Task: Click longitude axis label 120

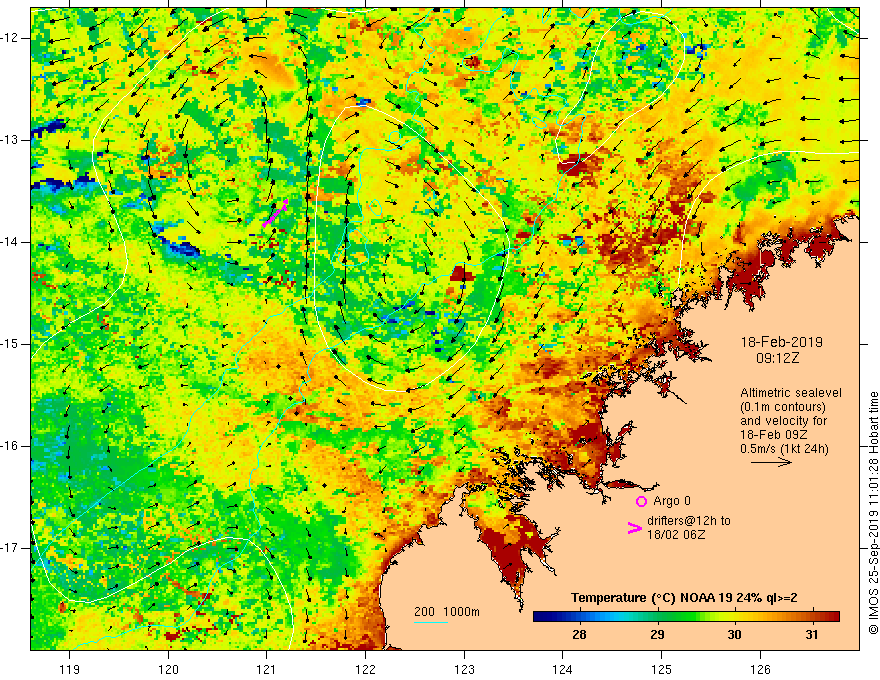Action: (x=168, y=669)
